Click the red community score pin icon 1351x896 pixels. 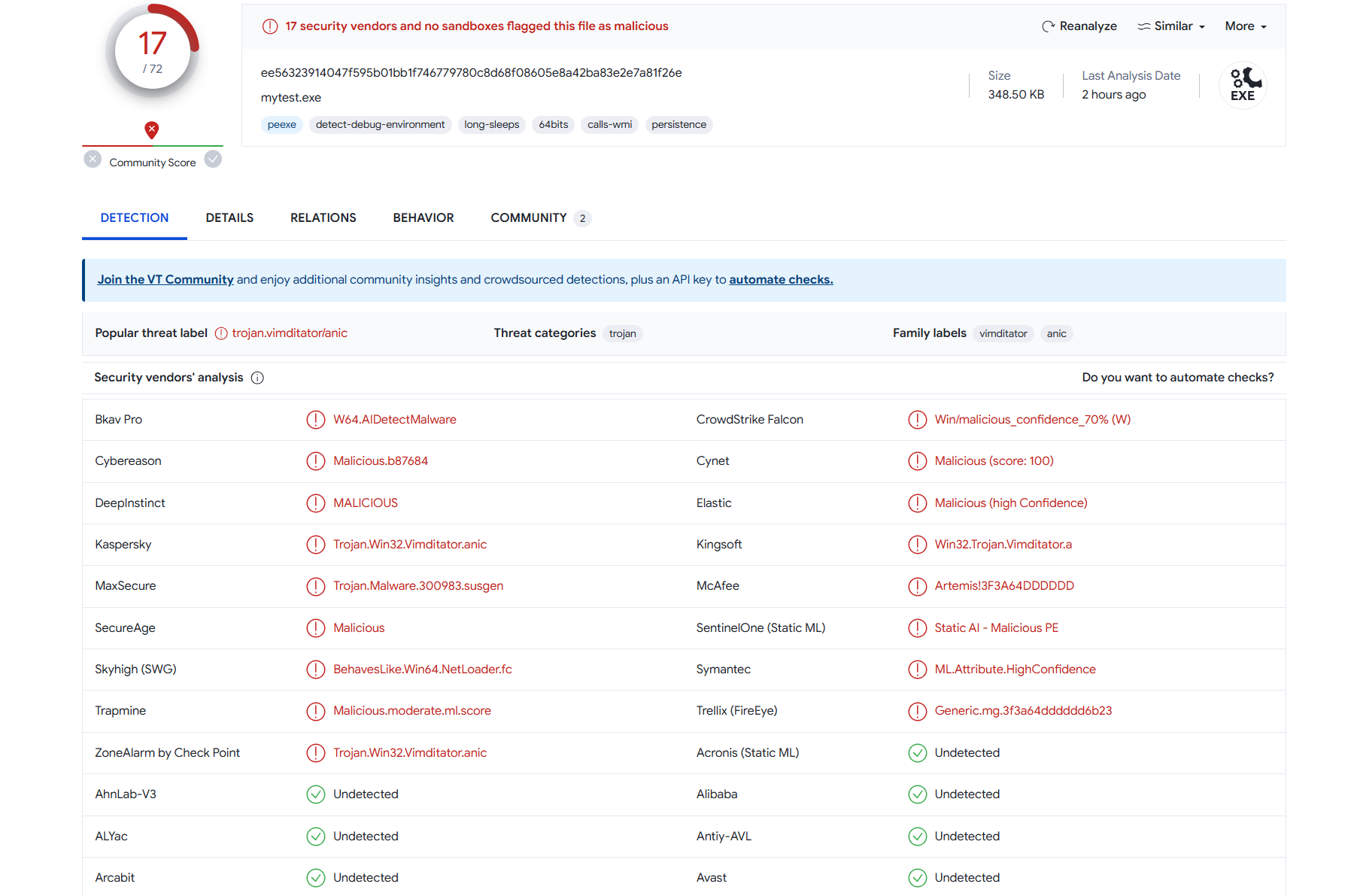tap(152, 129)
